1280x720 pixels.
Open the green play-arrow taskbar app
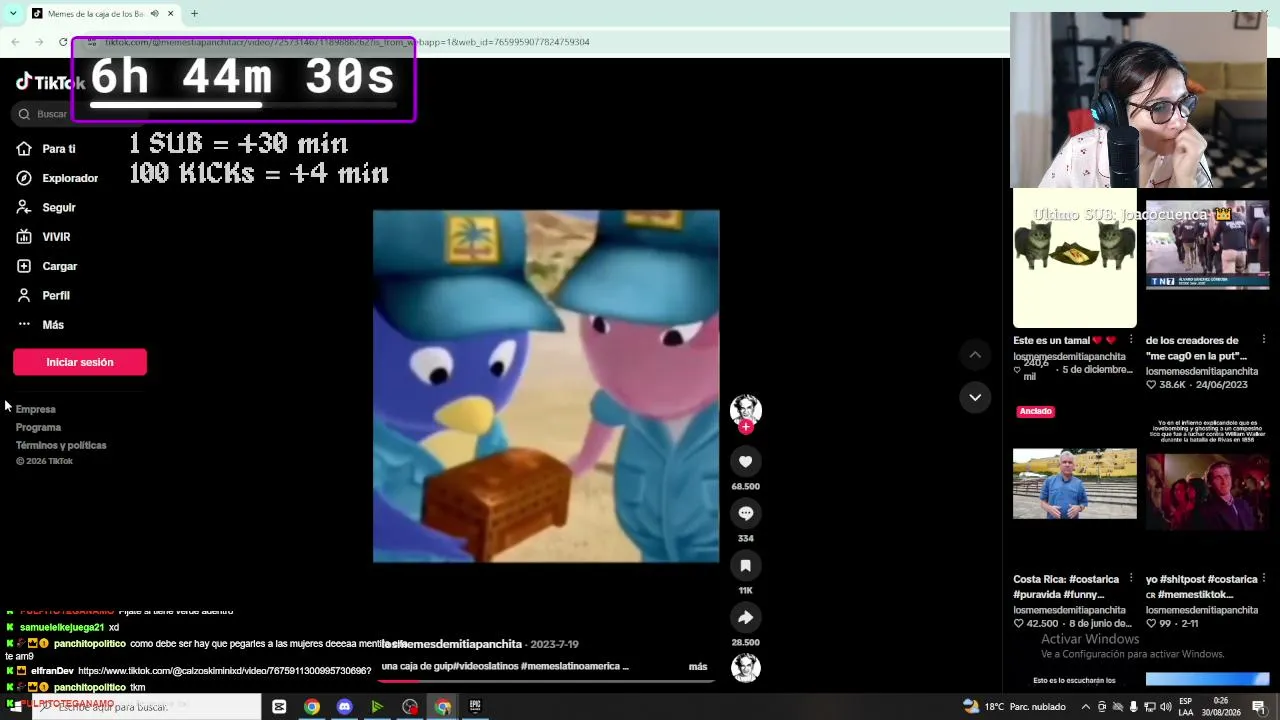(377, 707)
